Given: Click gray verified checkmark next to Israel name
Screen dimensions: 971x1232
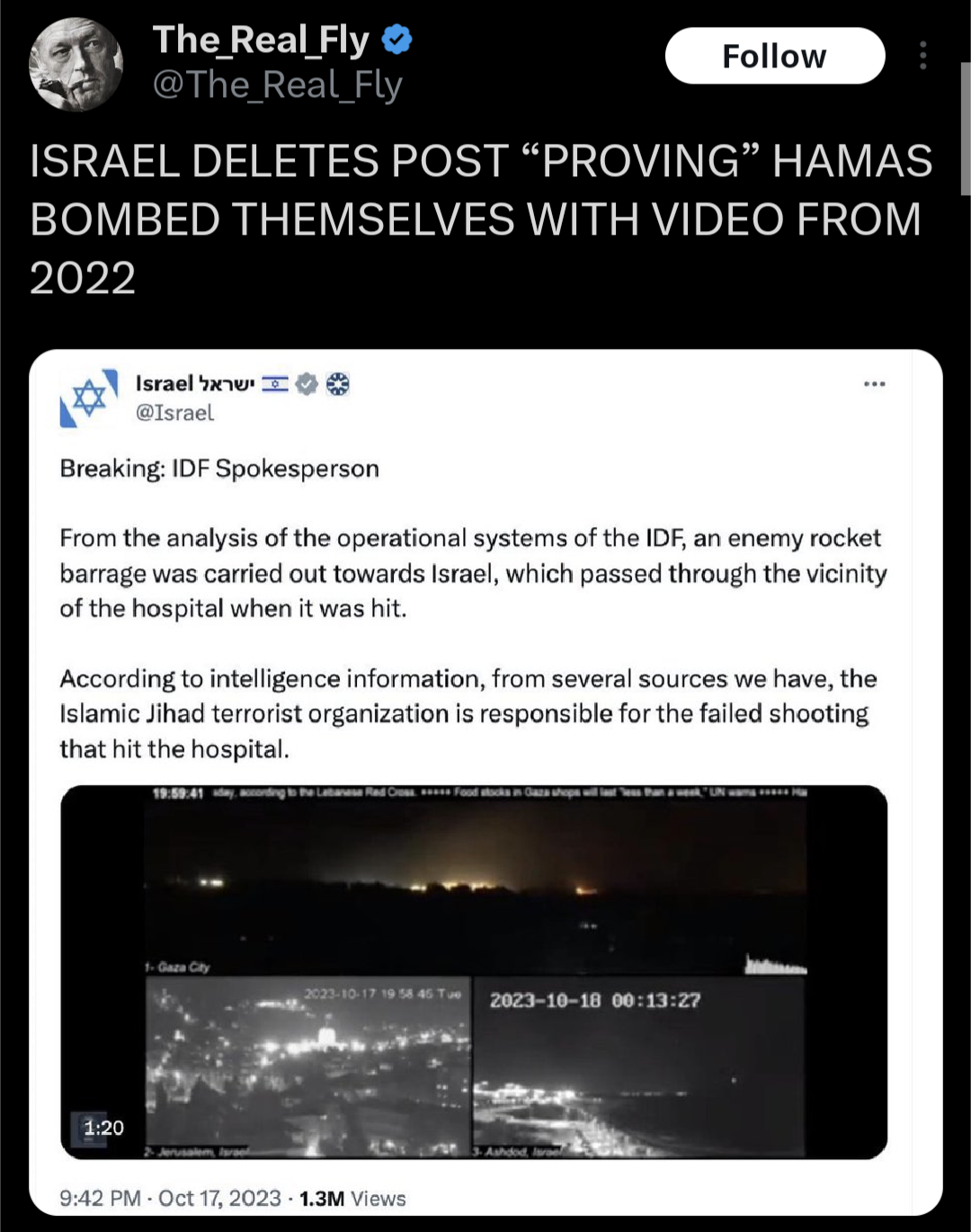Looking at the screenshot, I should pos(307,384).
